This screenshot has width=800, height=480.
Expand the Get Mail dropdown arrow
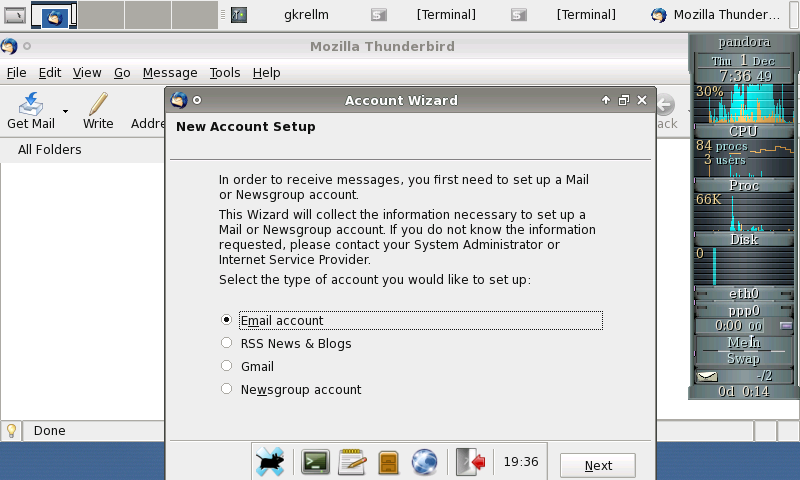[66, 111]
